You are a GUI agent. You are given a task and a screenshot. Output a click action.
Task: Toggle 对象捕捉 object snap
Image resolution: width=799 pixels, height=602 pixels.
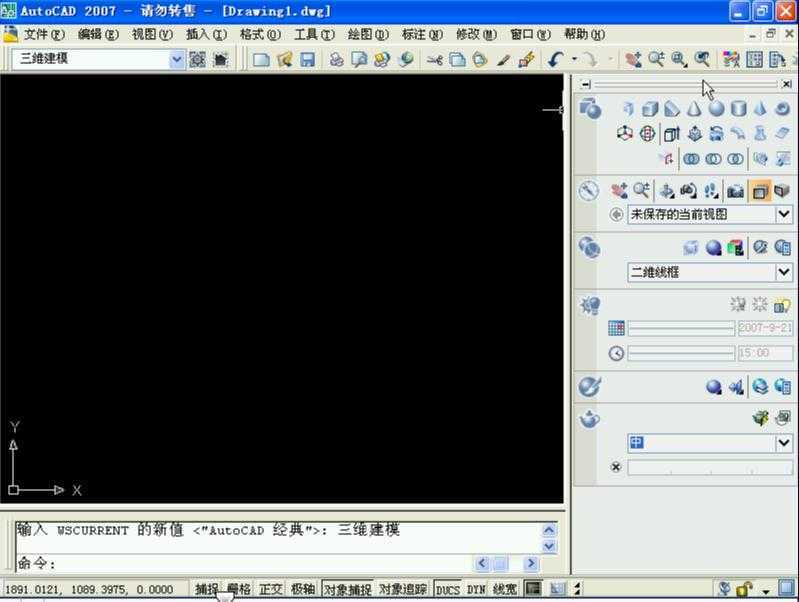[x=348, y=589]
